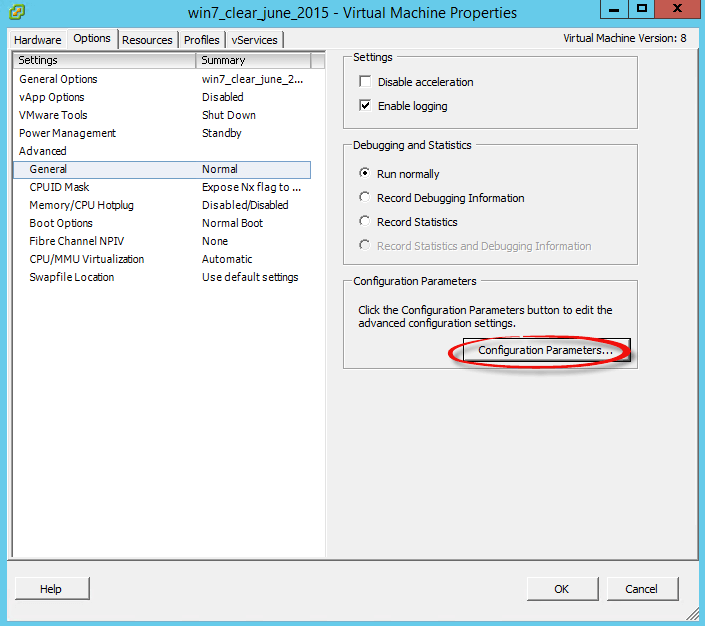Select the CPUID Mask setting
The width and height of the screenshot is (705, 626).
coord(162,187)
